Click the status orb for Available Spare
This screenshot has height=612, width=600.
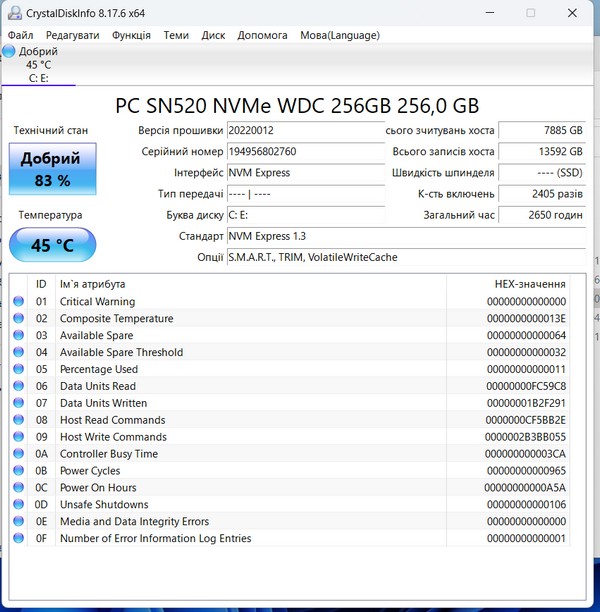pyautogui.click(x=19, y=336)
